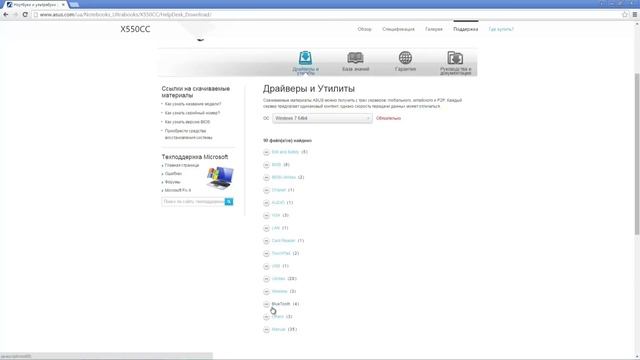Open the Drivers and Utilities download icon

(305, 58)
